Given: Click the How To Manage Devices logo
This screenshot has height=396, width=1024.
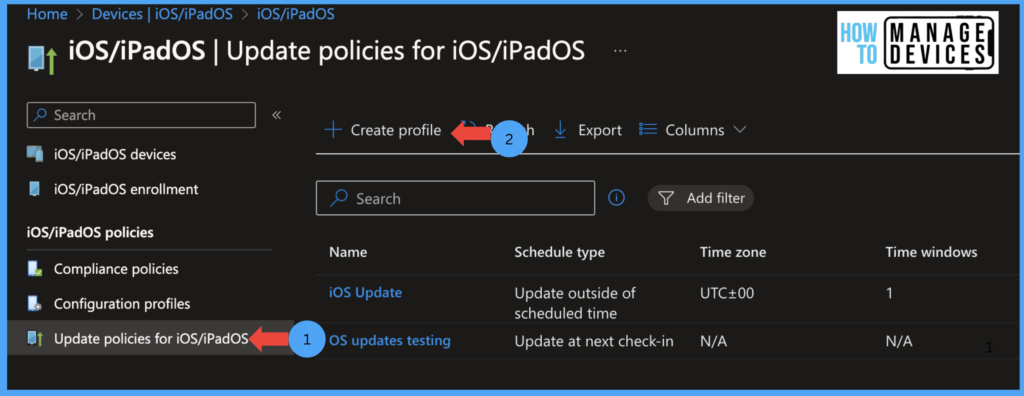Looking at the screenshot, I should [918, 42].
